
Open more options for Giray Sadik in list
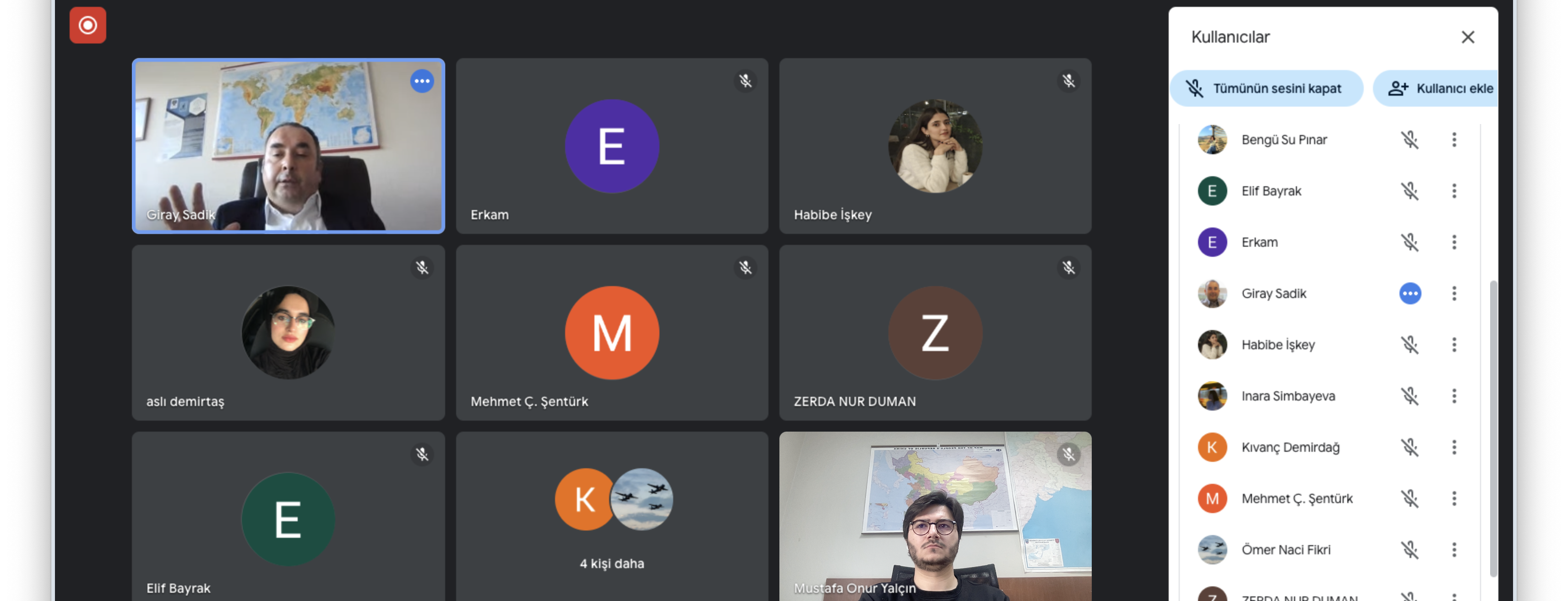1454,294
